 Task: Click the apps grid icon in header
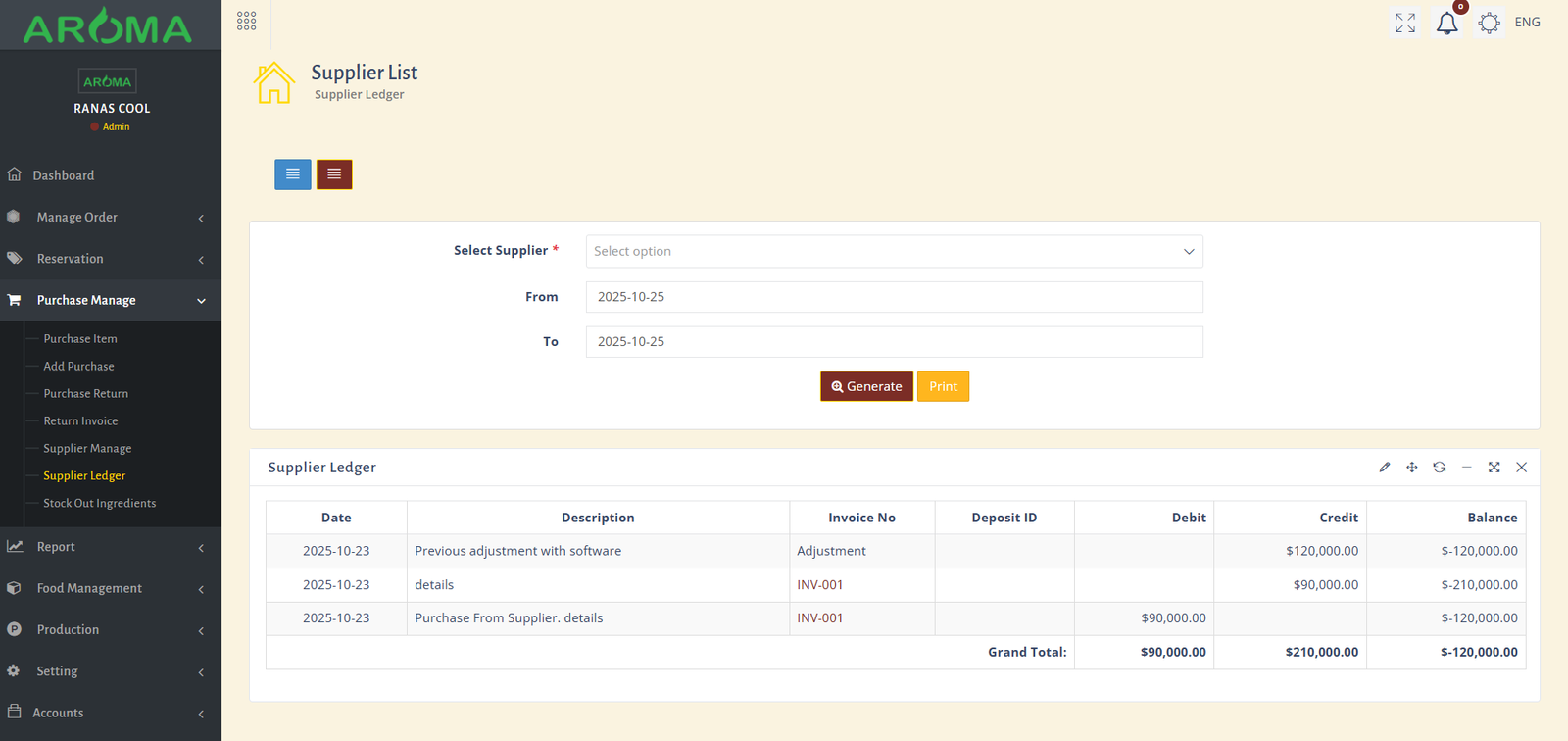coord(246,22)
